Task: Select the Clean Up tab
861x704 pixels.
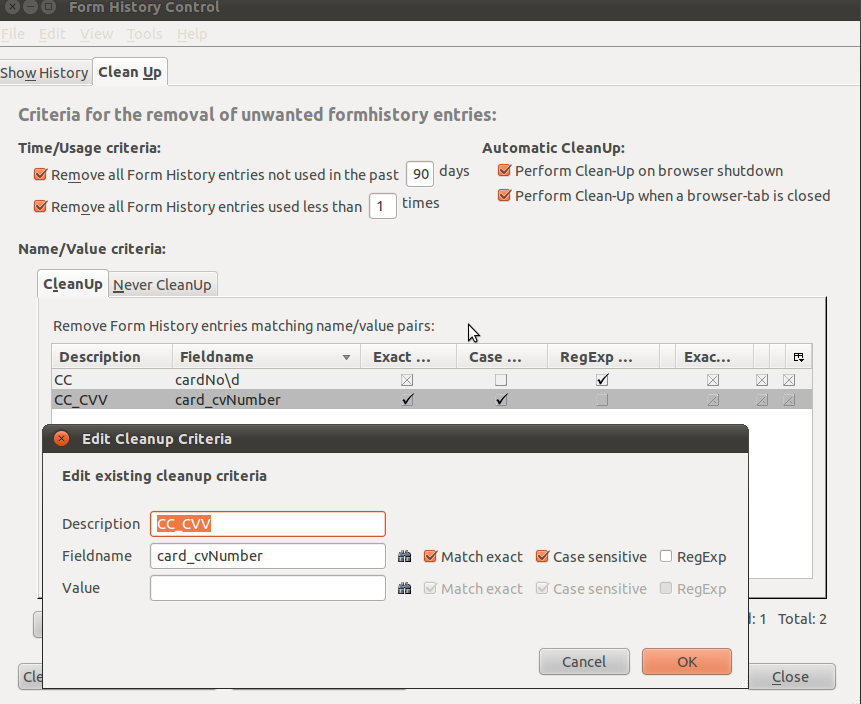Action: click(x=130, y=72)
